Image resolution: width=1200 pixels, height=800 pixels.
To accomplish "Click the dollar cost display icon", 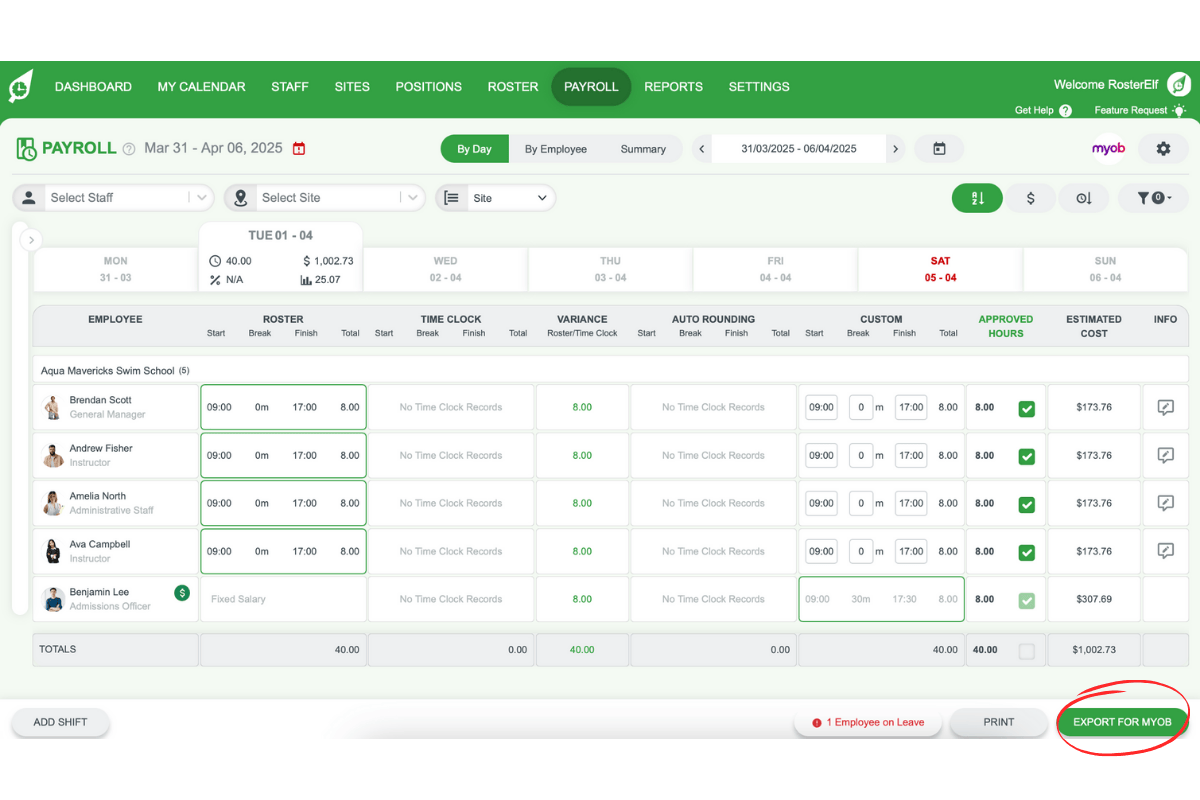I will [x=1031, y=198].
